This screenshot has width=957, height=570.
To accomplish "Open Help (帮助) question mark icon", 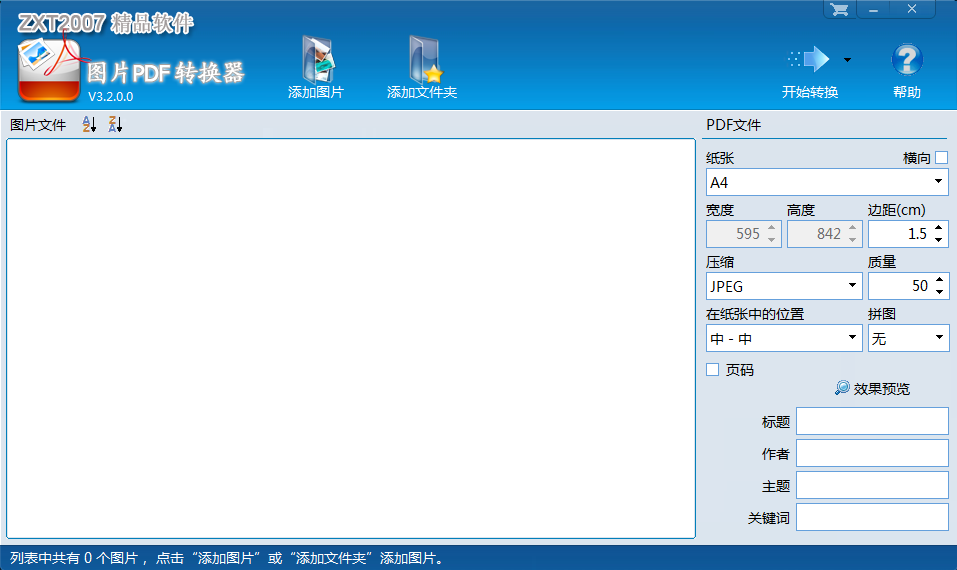I will coord(906,60).
